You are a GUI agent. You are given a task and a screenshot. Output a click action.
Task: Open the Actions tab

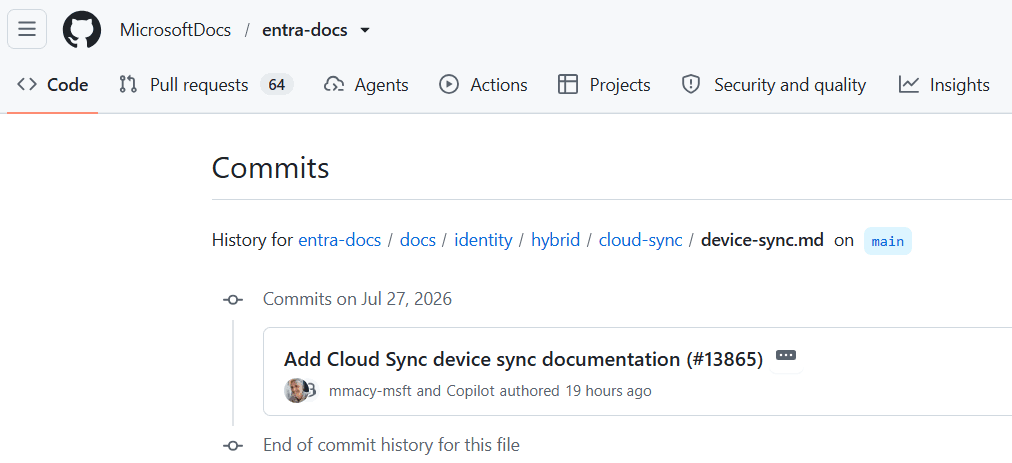[483, 85]
